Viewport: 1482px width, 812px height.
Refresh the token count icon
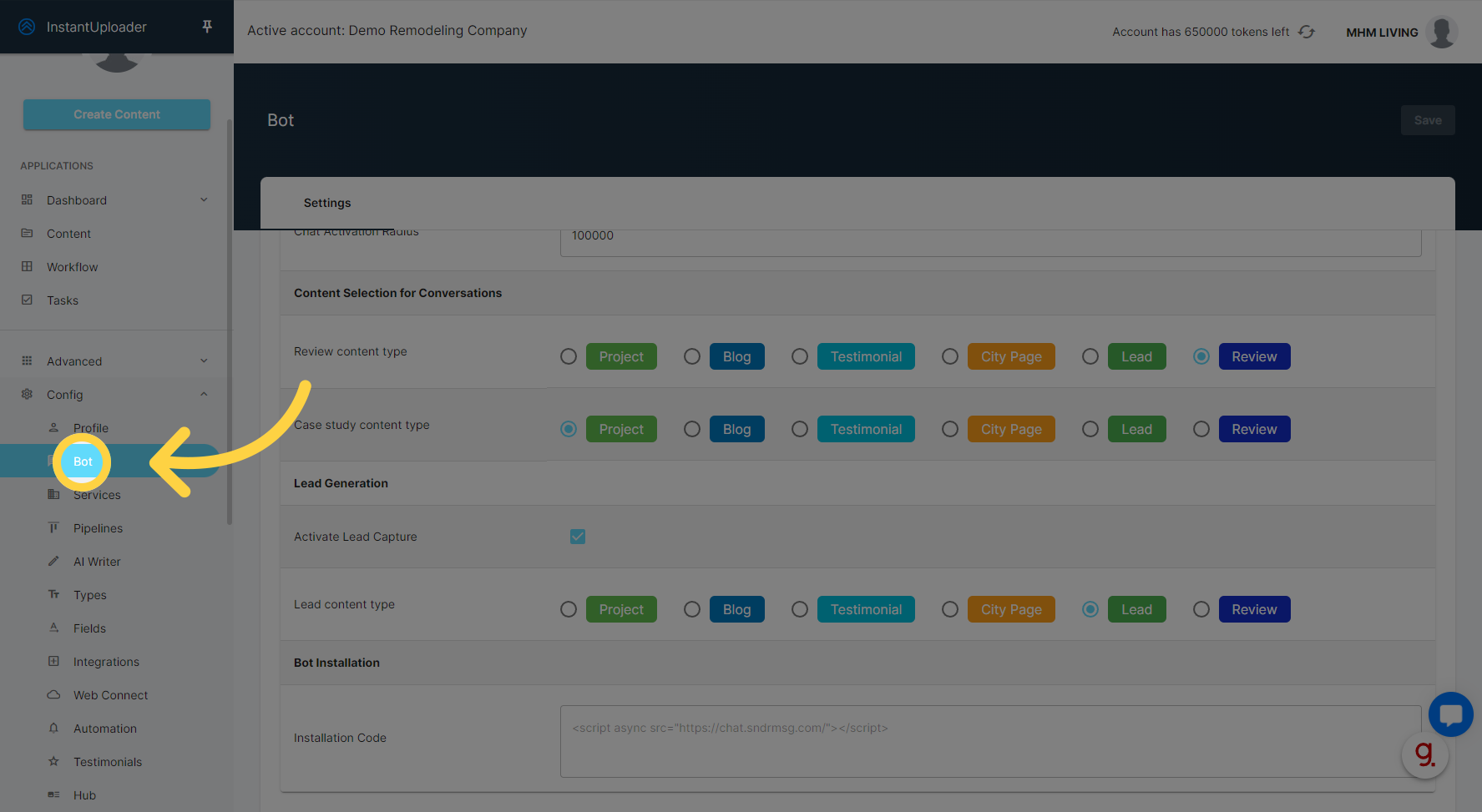(x=1307, y=32)
